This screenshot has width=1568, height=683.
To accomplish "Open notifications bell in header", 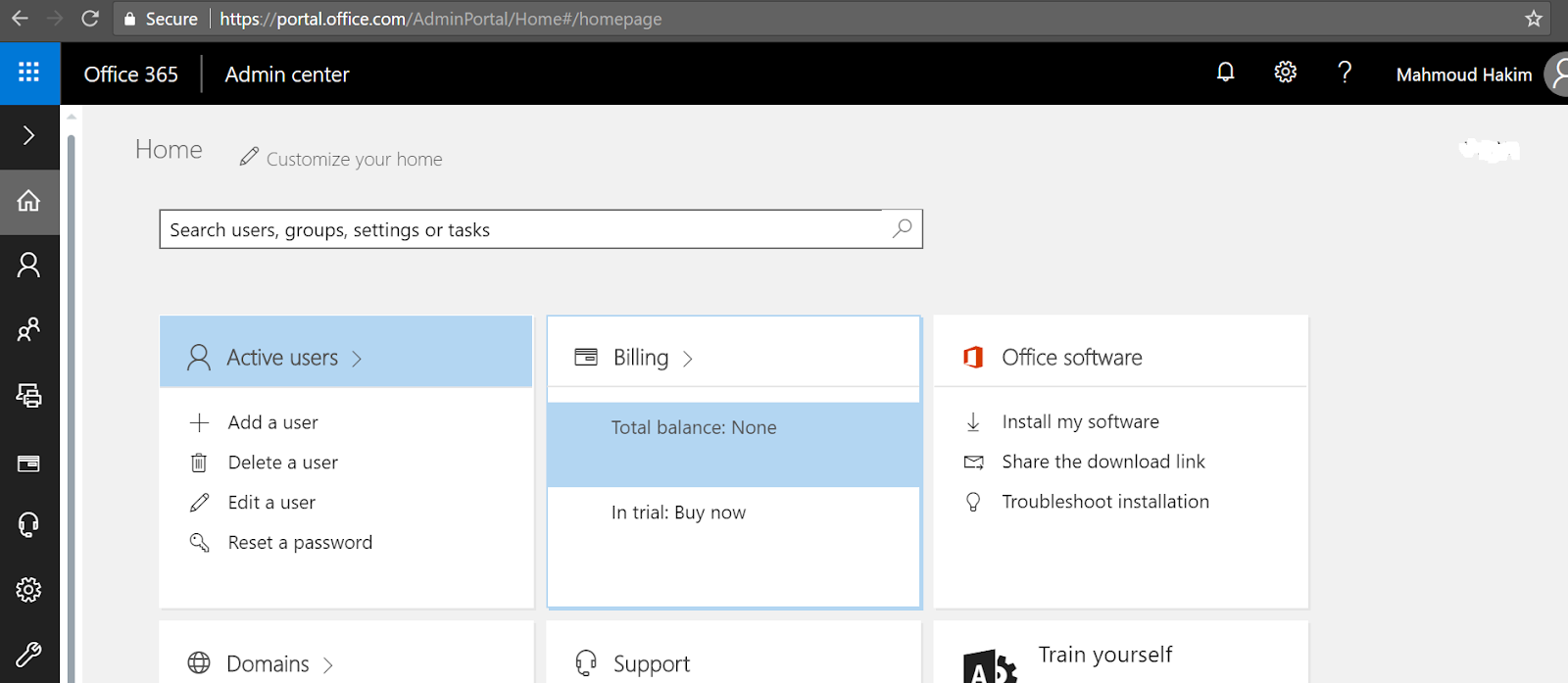I will click(1225, 73).
